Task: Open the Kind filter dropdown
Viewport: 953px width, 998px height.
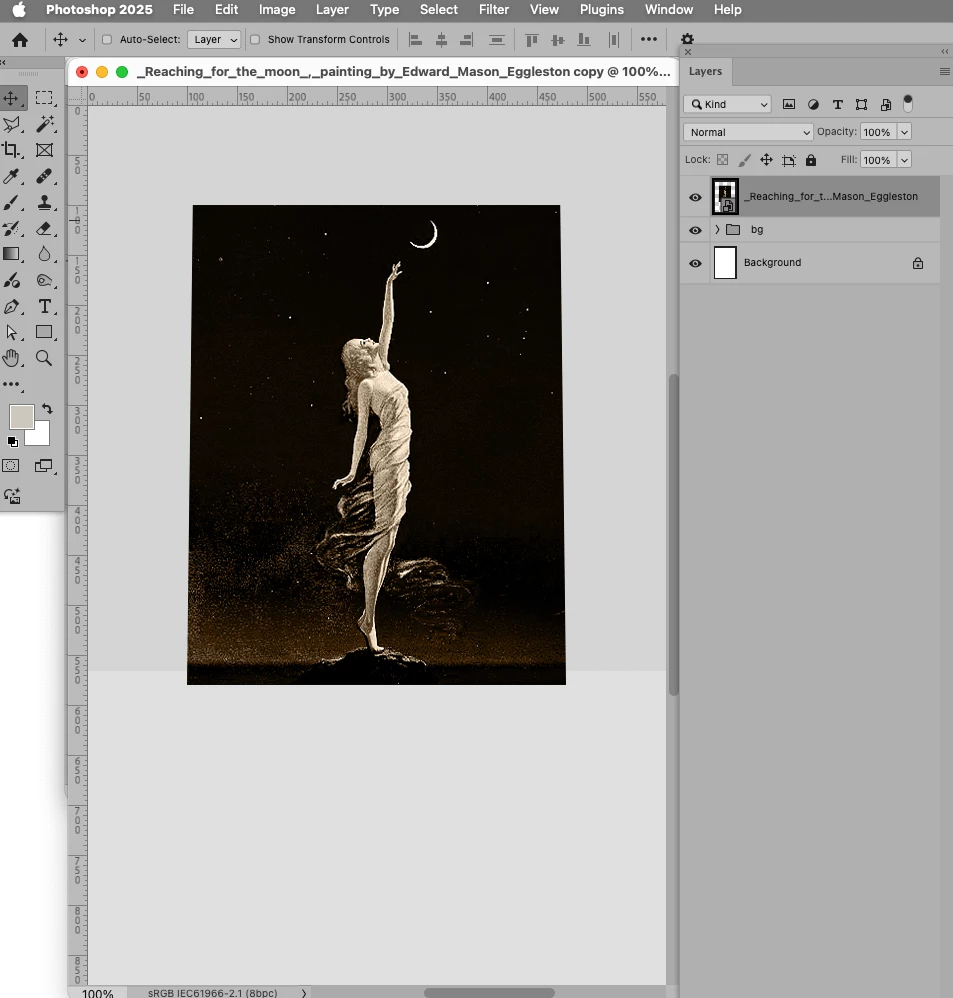Action: coord(728,104)
